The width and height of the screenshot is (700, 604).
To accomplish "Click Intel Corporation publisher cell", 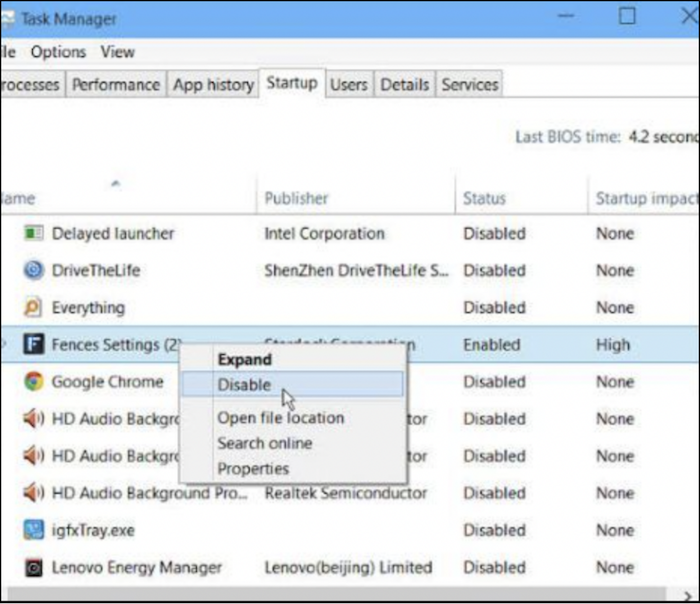I will point(324,233).
